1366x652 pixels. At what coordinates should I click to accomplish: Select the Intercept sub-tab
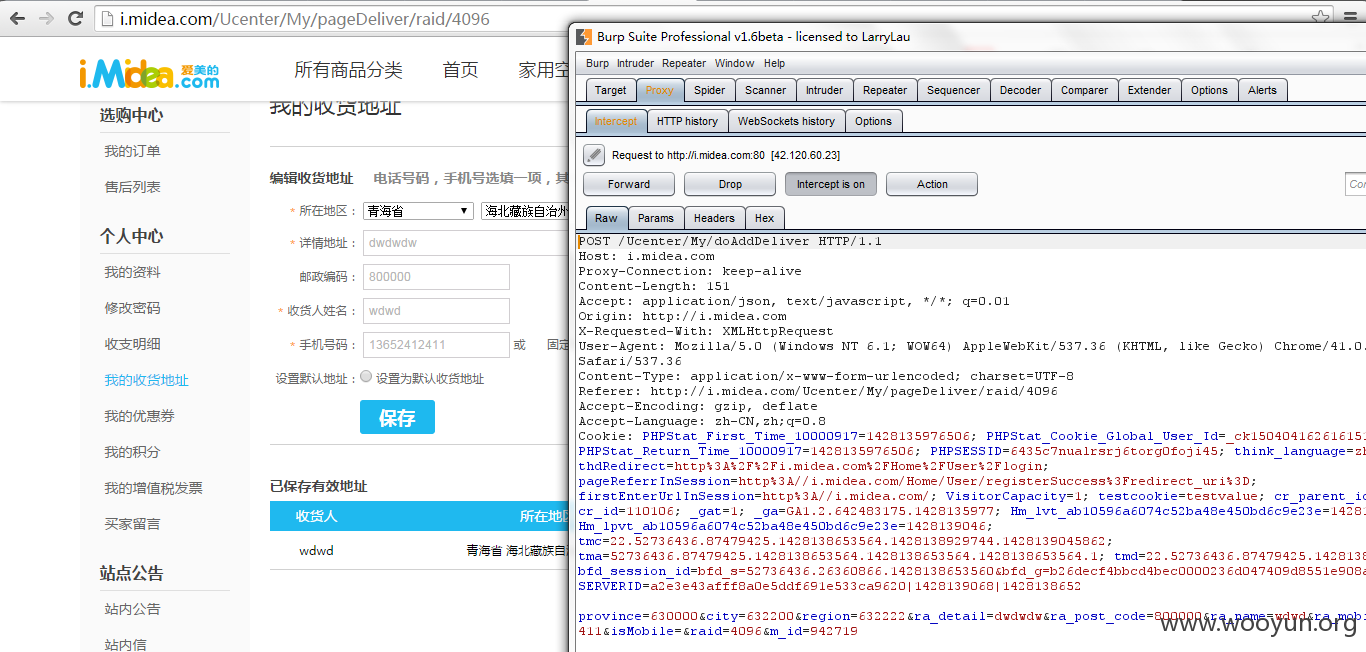coord(615,121)
